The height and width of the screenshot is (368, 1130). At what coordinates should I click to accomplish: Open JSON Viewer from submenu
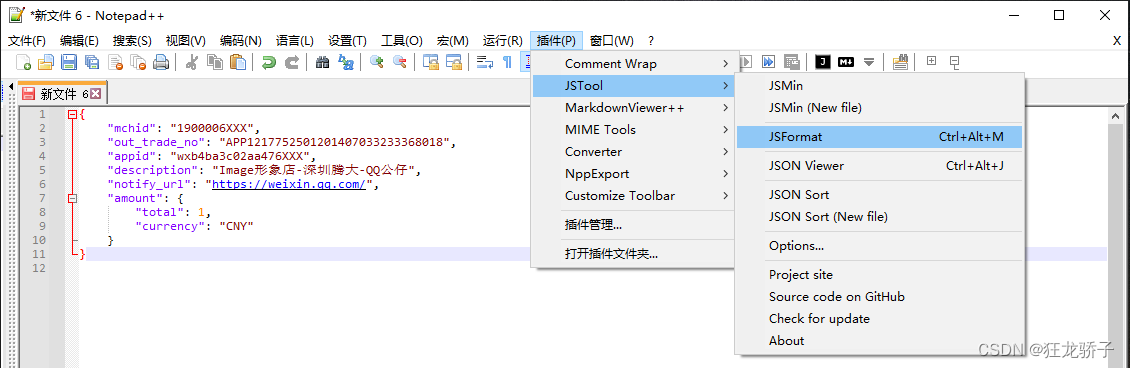point(879,166)
